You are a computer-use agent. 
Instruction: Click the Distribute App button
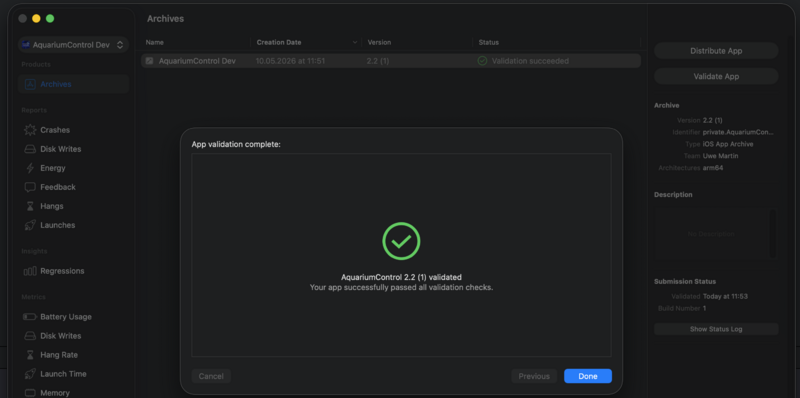tap(716, 51)
